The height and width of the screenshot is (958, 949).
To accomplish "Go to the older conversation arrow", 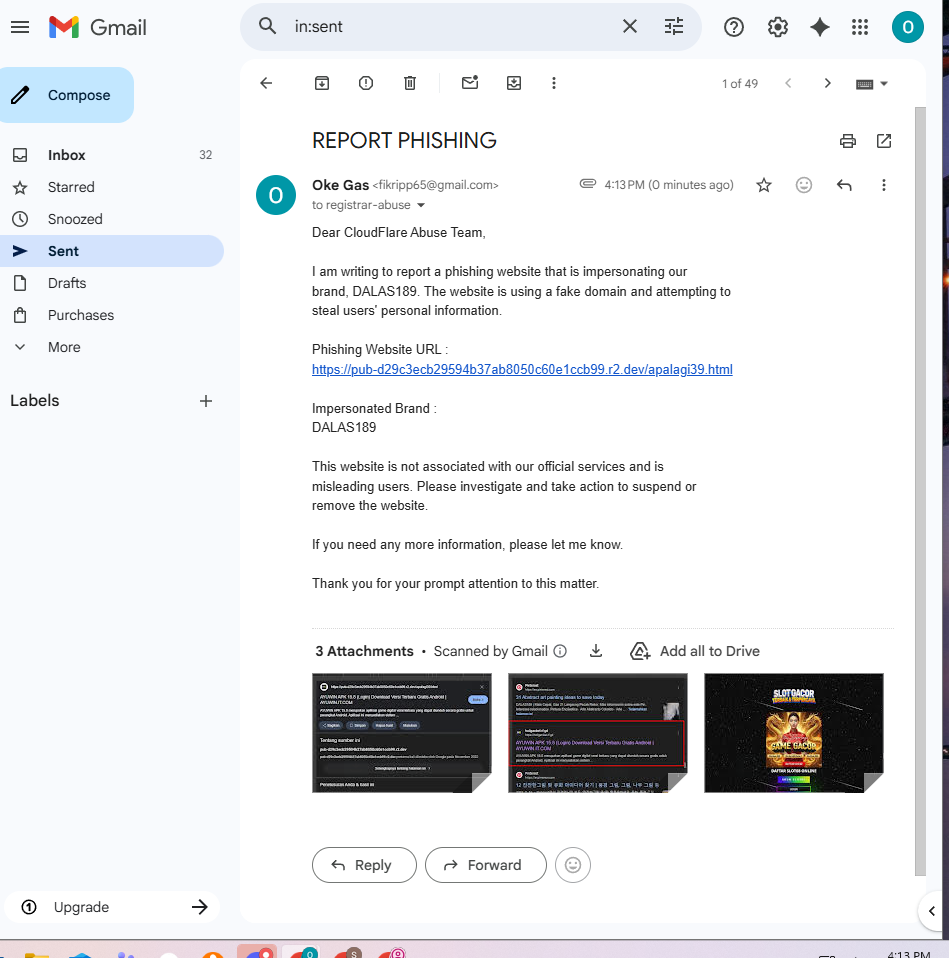I will 827,83.
